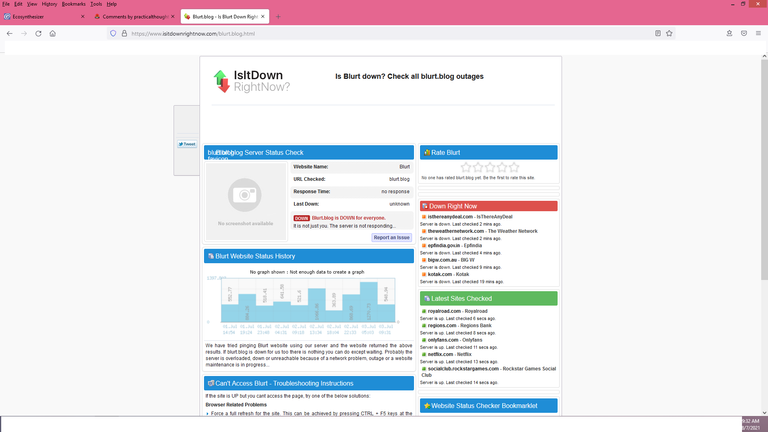Click the page vertical scrollbar thumb
768x432 pixels.
tap(764, 169)
